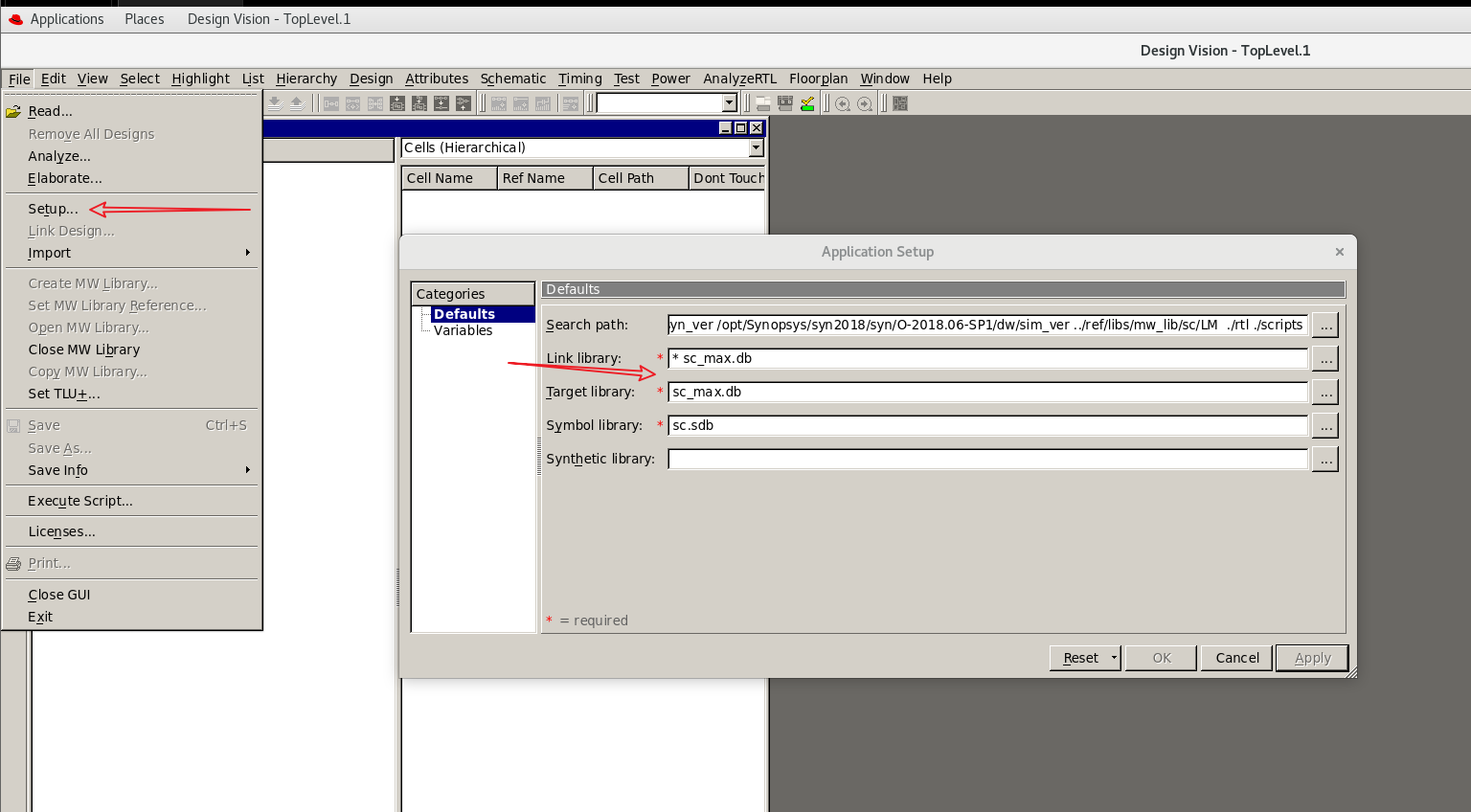
Task: Browse for Search path with ... button
Action: point(1325,325)
